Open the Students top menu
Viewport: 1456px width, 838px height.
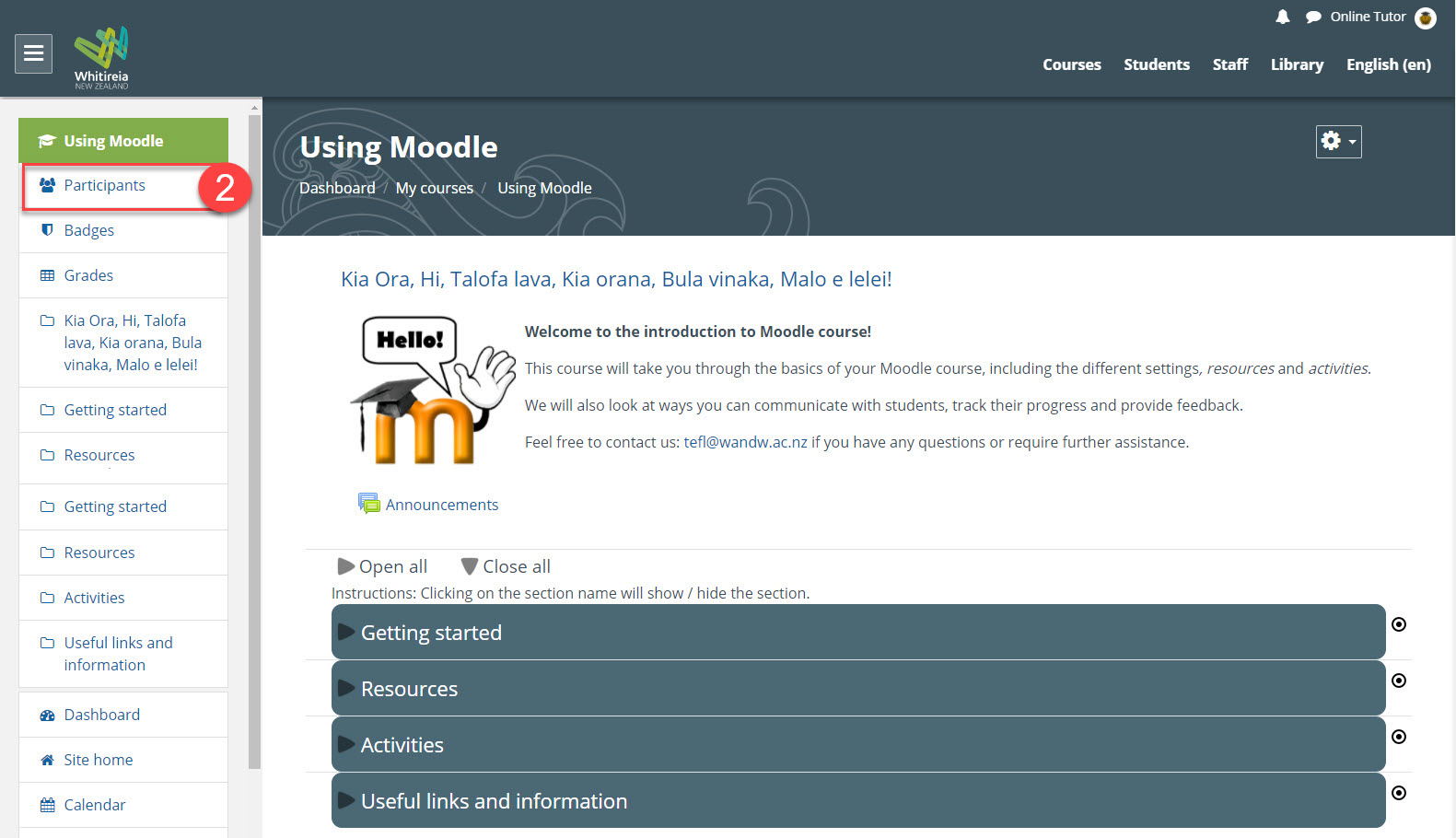coord(1157,64)
